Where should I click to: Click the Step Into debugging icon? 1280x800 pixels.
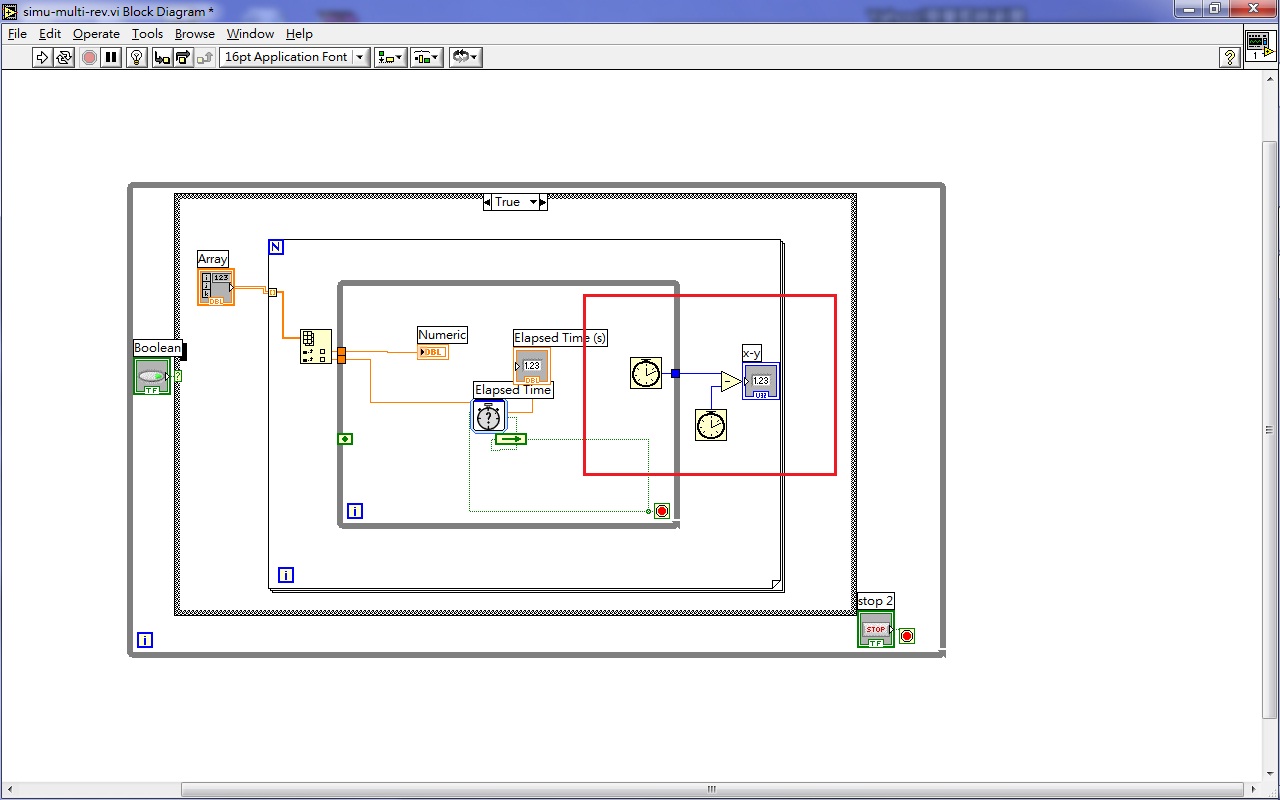click(x=161, y=57)
